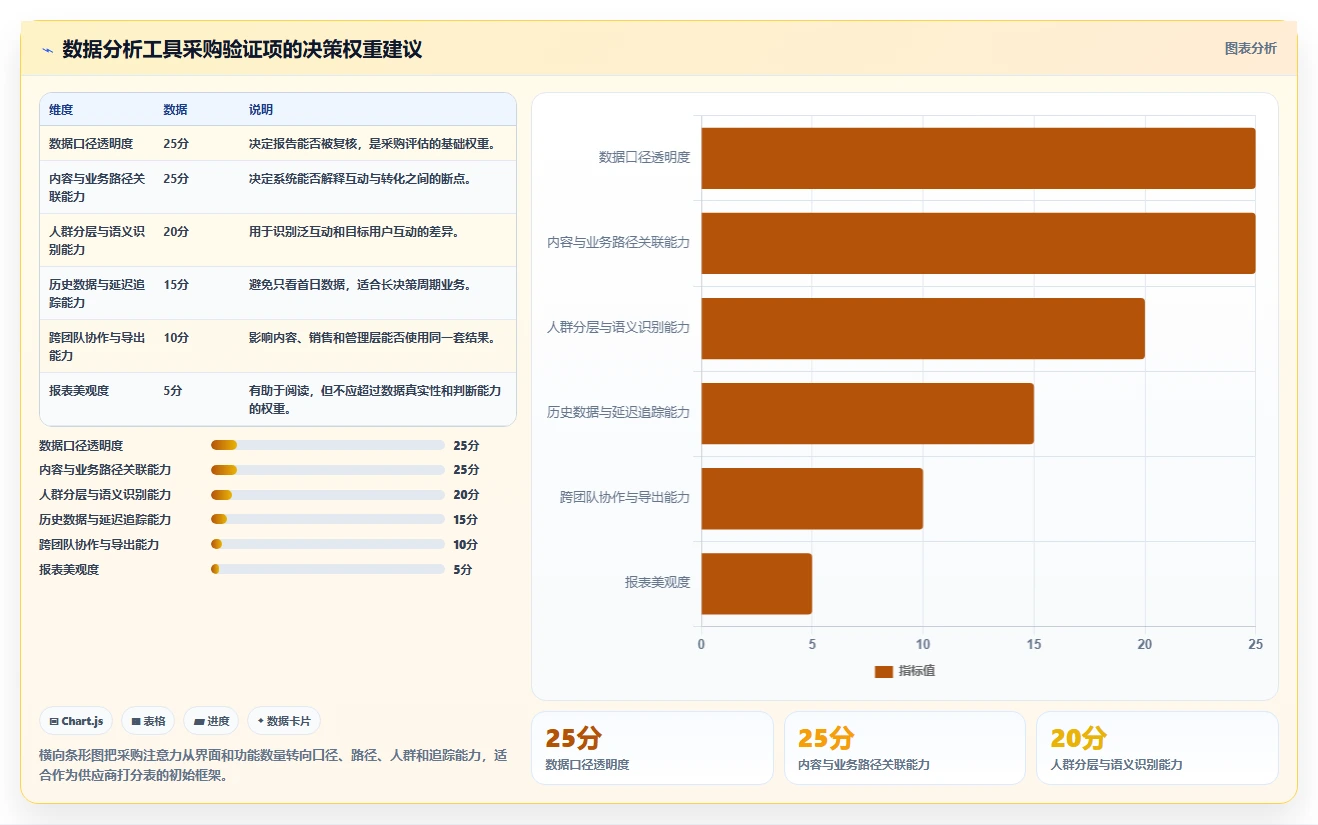1318x825 pixels.
Task: Click the x-axis tick label 10
Action: click(x=923, y=645)
